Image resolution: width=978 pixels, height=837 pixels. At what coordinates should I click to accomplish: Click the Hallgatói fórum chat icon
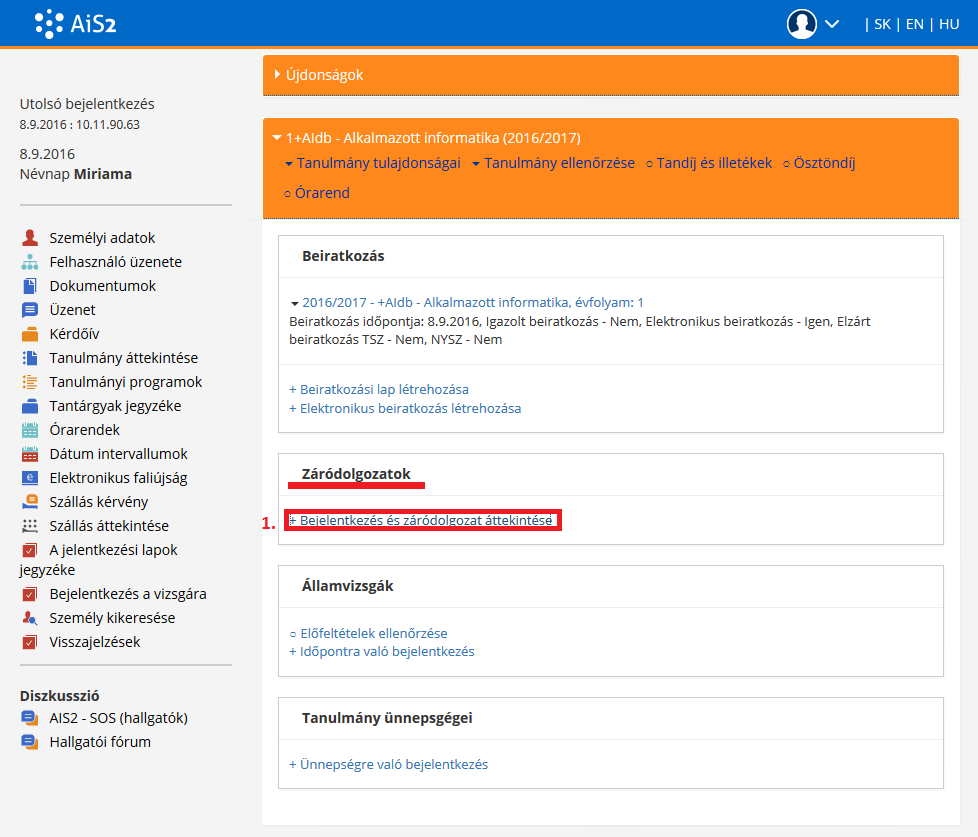[29, 742]
